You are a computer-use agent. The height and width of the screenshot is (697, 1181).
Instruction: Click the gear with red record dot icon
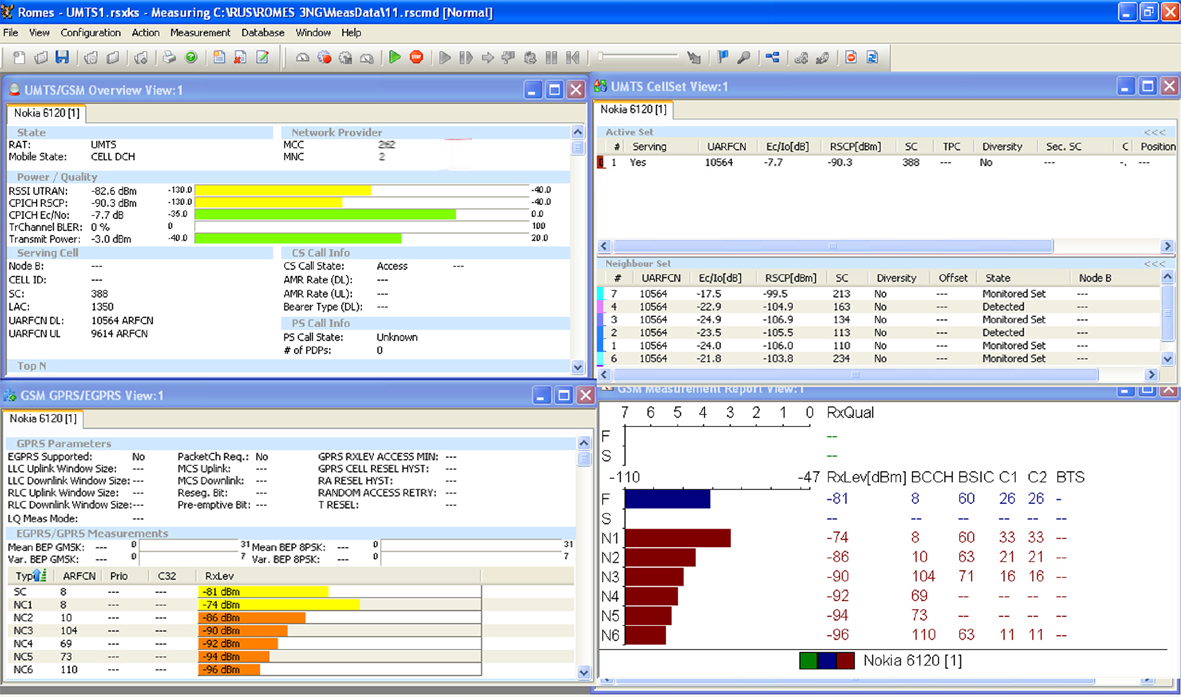pos(324,57)
